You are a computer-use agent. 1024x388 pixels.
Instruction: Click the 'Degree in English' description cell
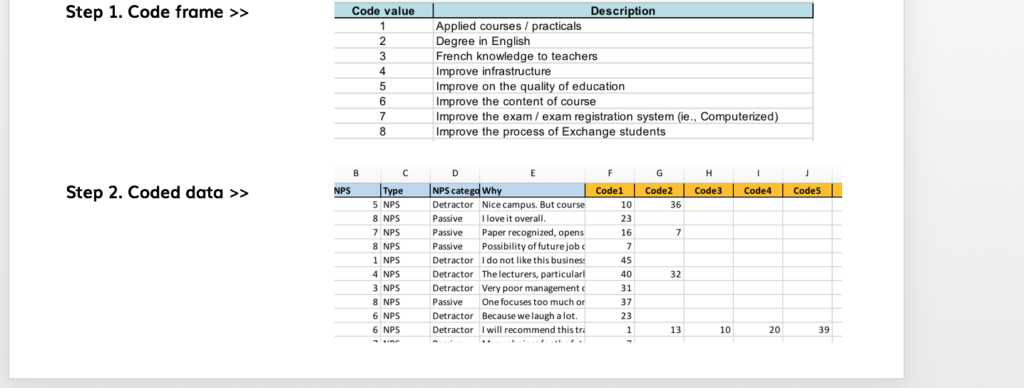click(623, 41)
